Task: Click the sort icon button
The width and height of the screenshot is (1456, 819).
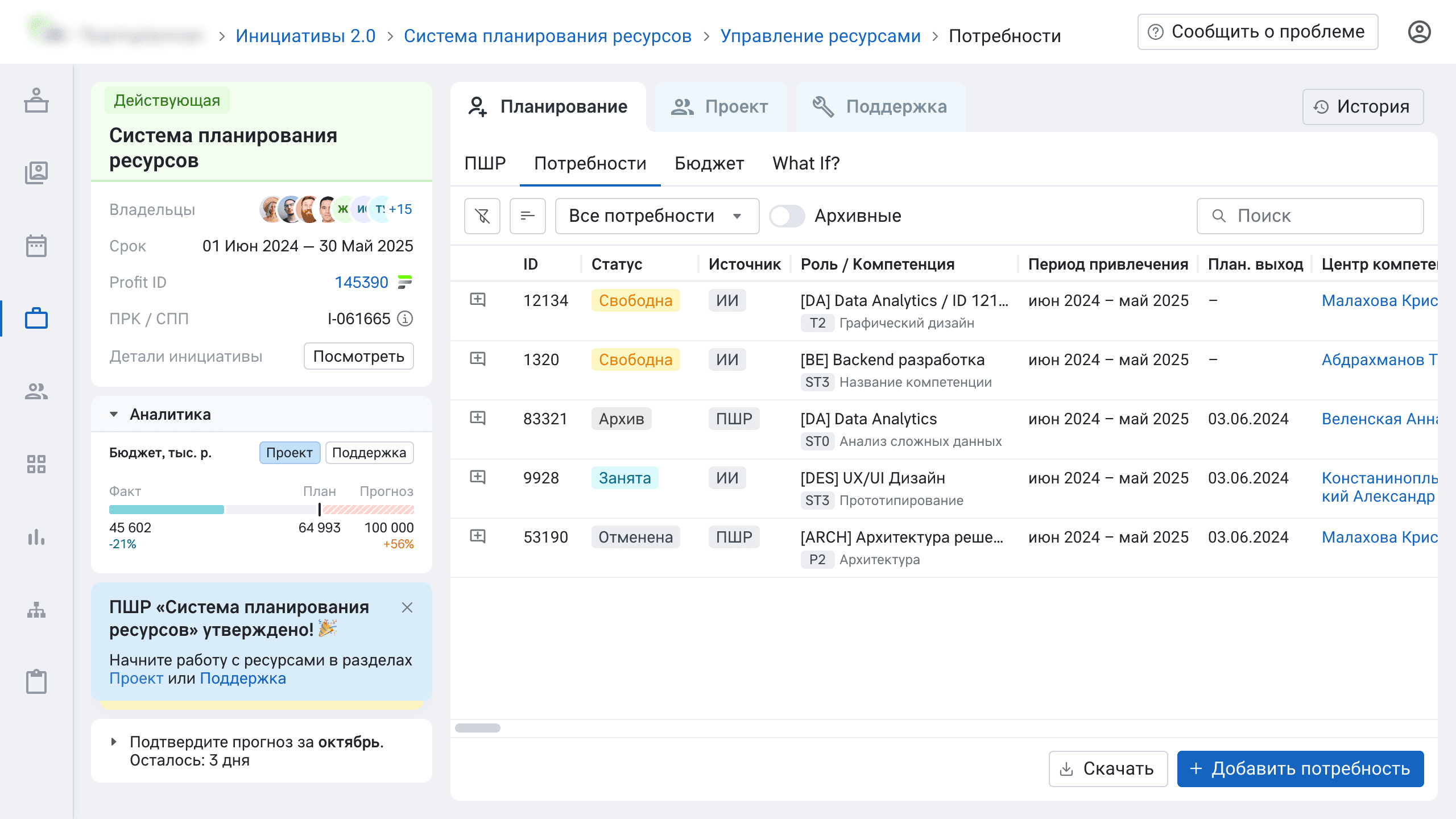Action: pos(527,216)
